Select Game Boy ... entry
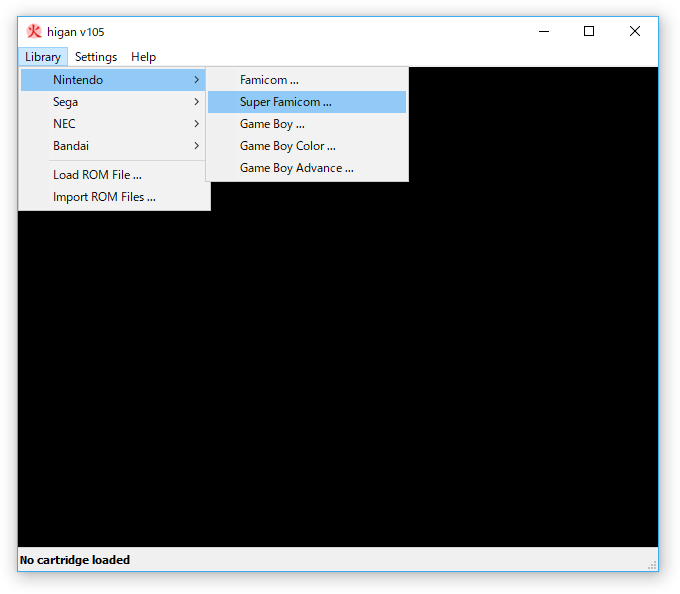 pyautogui.click(x=307, y=124)
